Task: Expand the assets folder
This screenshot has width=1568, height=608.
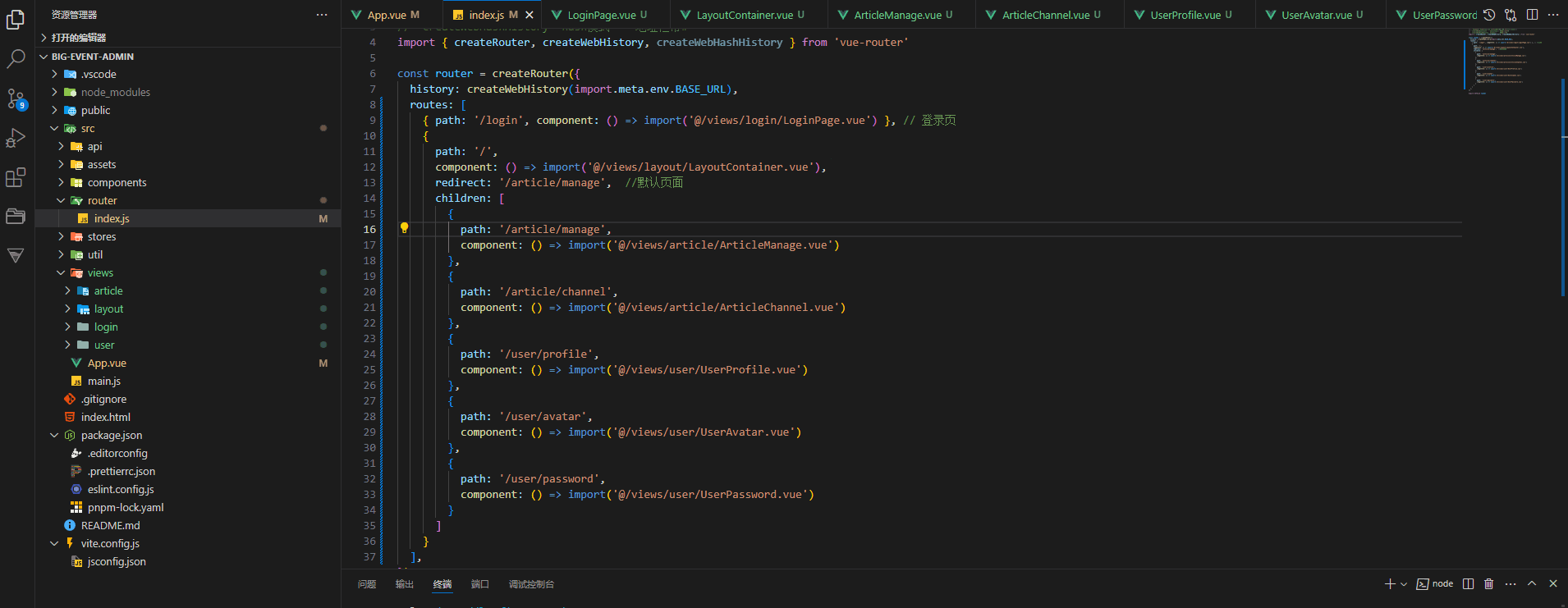Action: (187, 164)
